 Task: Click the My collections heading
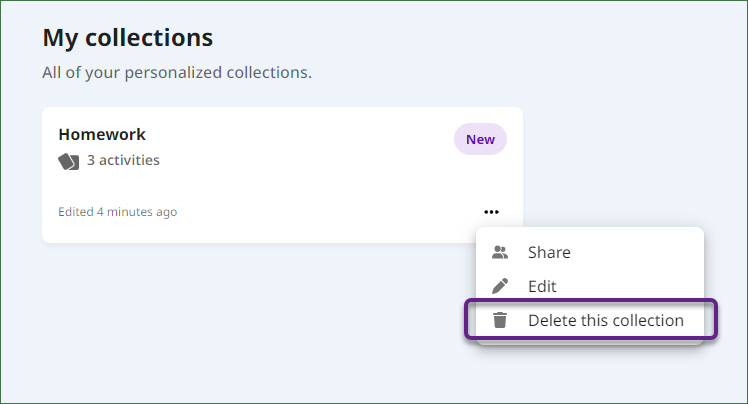(128, 38)
